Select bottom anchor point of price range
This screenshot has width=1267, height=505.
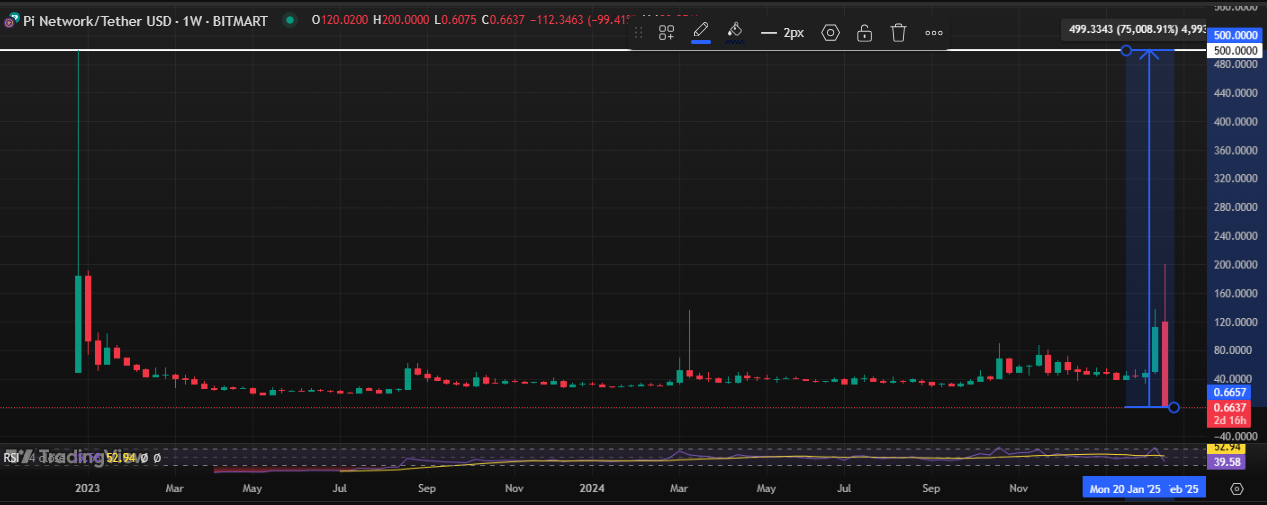pyautogui.click(x=1174, y=407)
